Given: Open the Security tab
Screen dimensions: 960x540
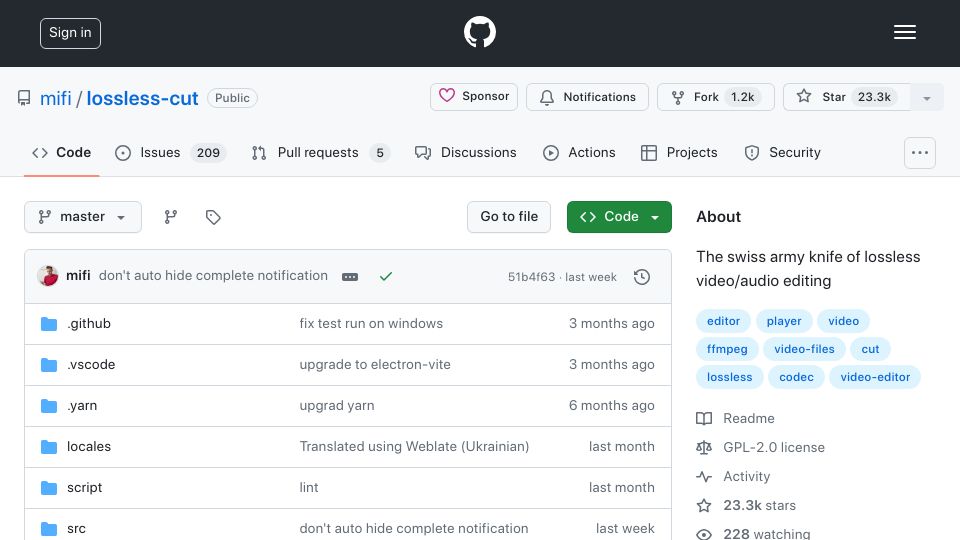Looking at the screenshot, I should click(x=782, y=152).
